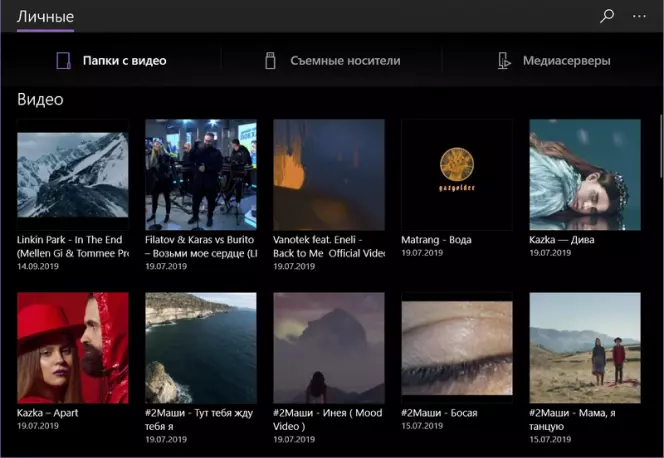Click the title #2Маши - Тут тебя жду
Image resolution: width=664 pixels, height=458 pixels.
point(199,419)
